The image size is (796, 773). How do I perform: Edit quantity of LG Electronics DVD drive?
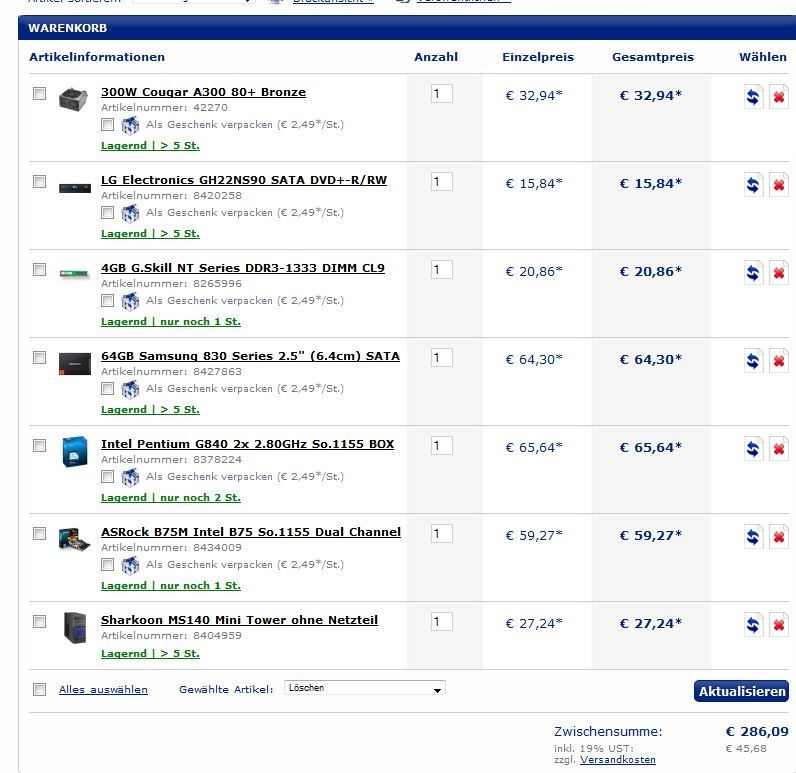[441, 182]
